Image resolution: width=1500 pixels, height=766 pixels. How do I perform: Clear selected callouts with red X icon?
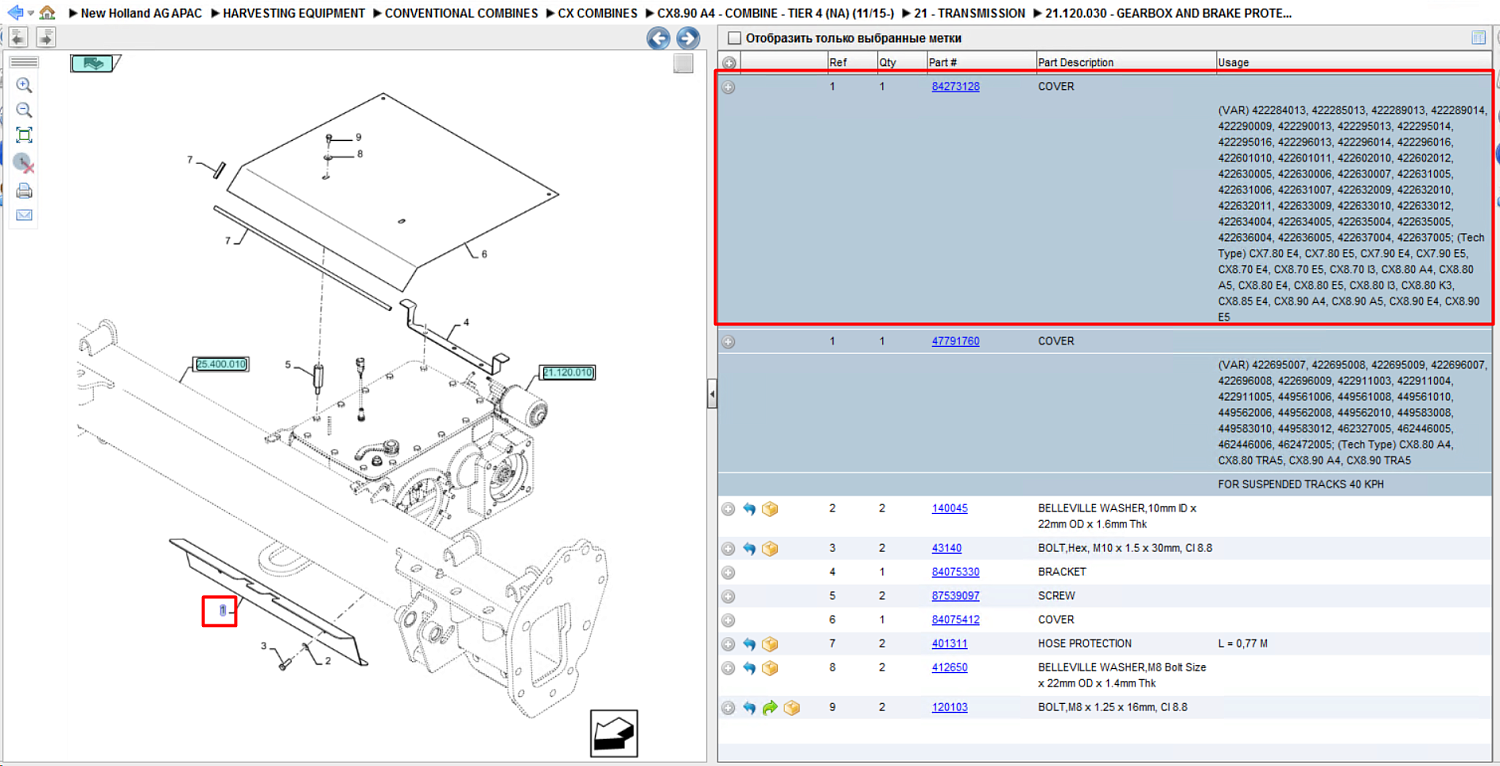24,162
